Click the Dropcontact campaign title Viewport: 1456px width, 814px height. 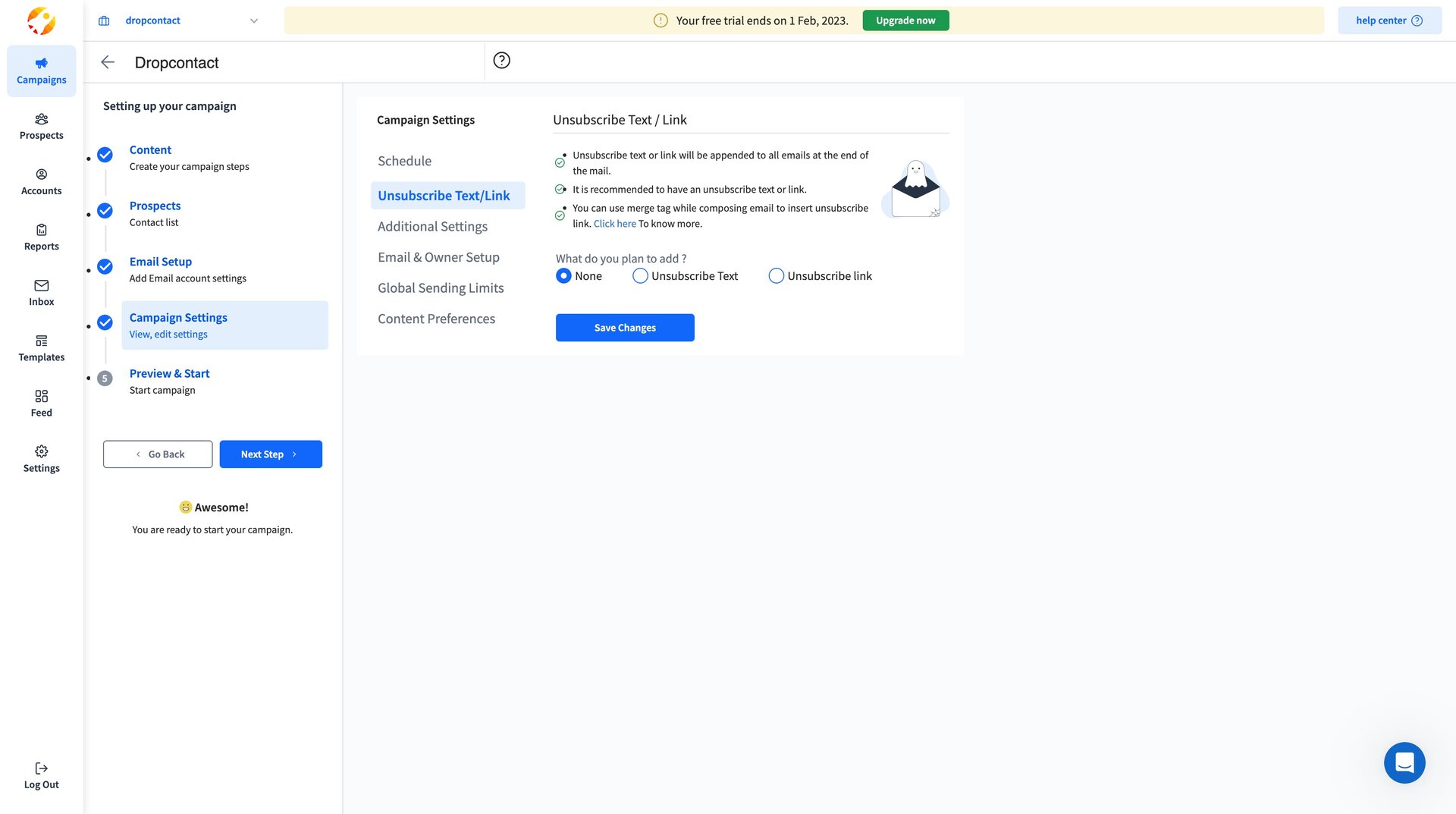point(177,63)
